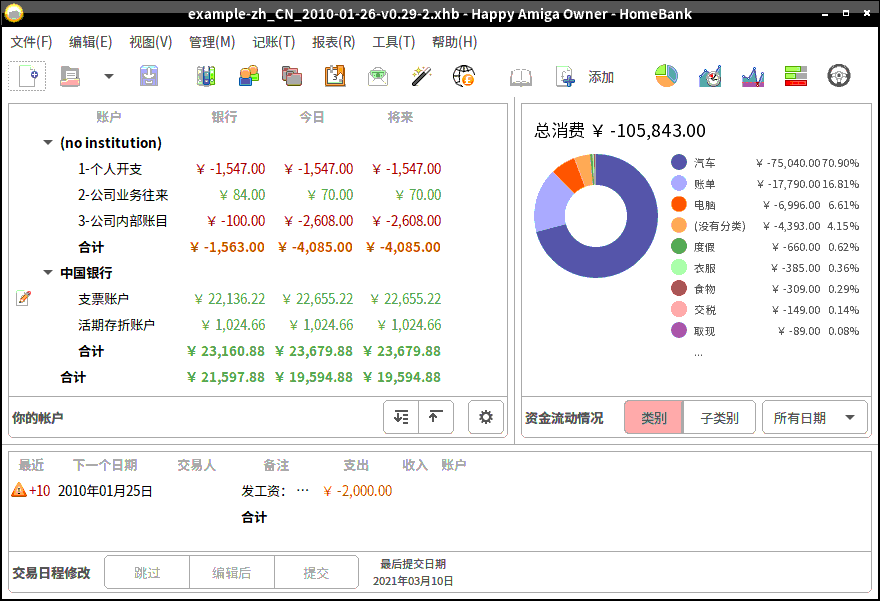
Task: Click the 账单 legend color swatch
Action: click(679, 183)
